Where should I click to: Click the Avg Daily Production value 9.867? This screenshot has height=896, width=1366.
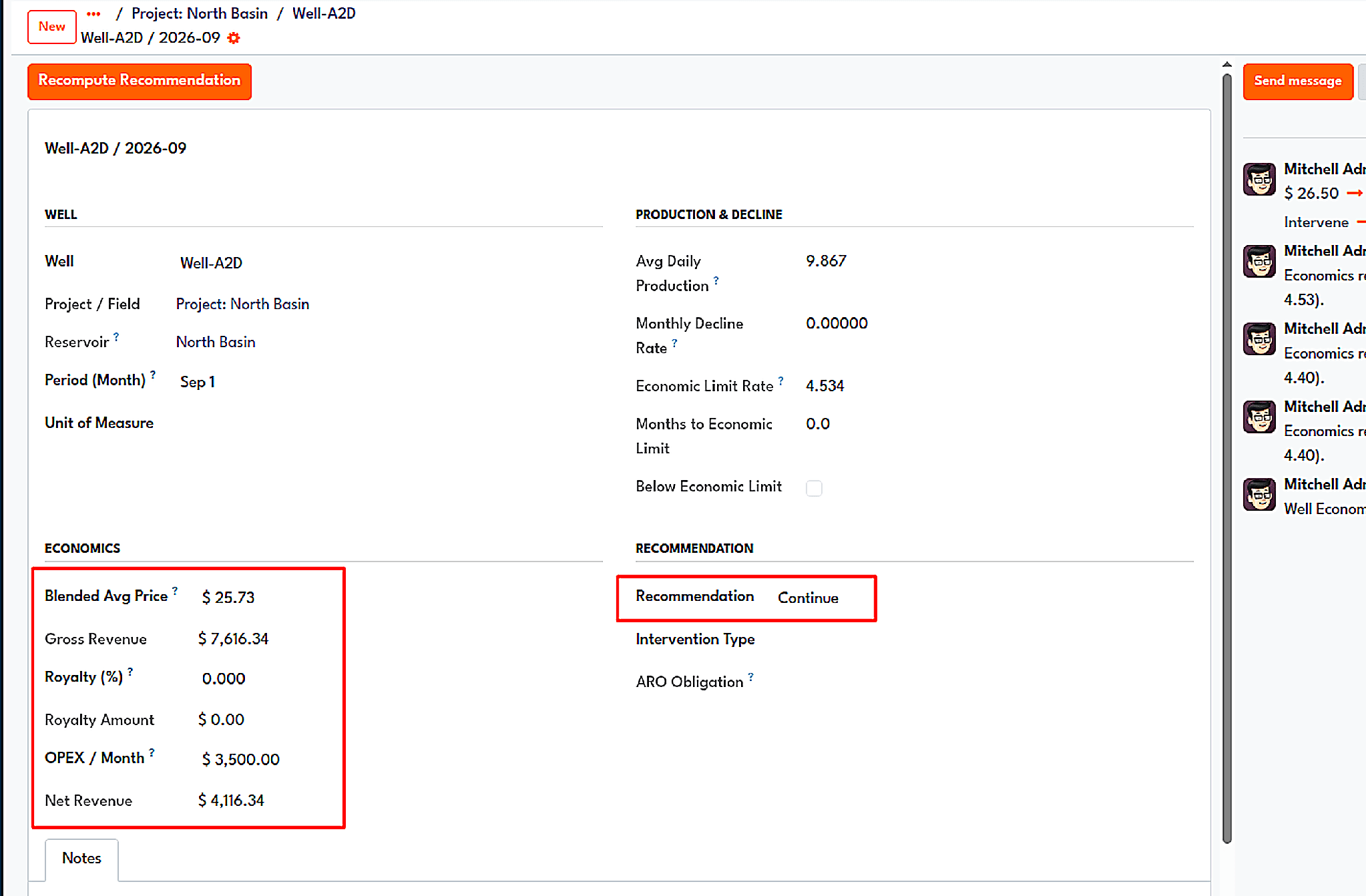(826, 261)
